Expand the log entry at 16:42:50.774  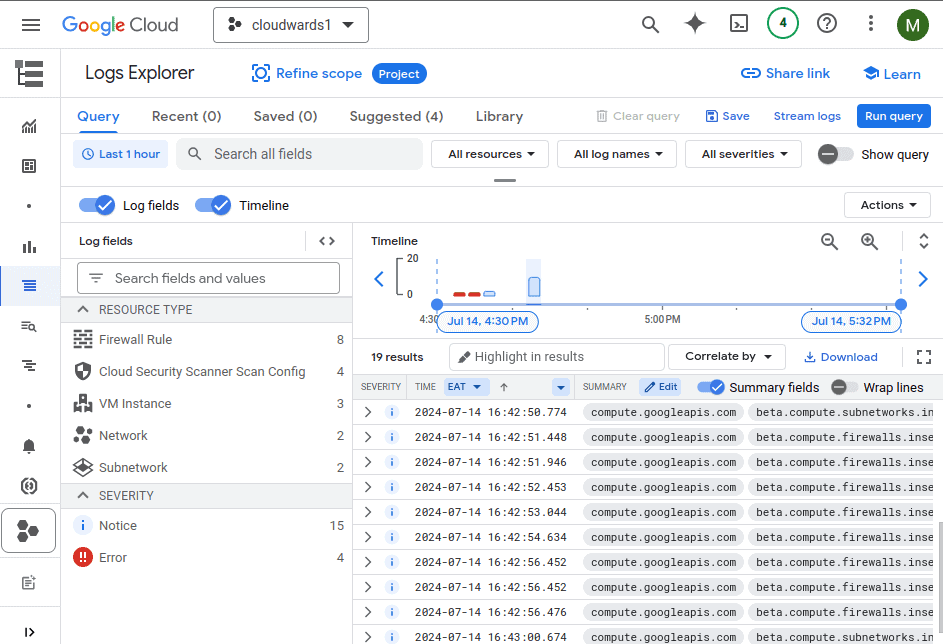point(367,412)
